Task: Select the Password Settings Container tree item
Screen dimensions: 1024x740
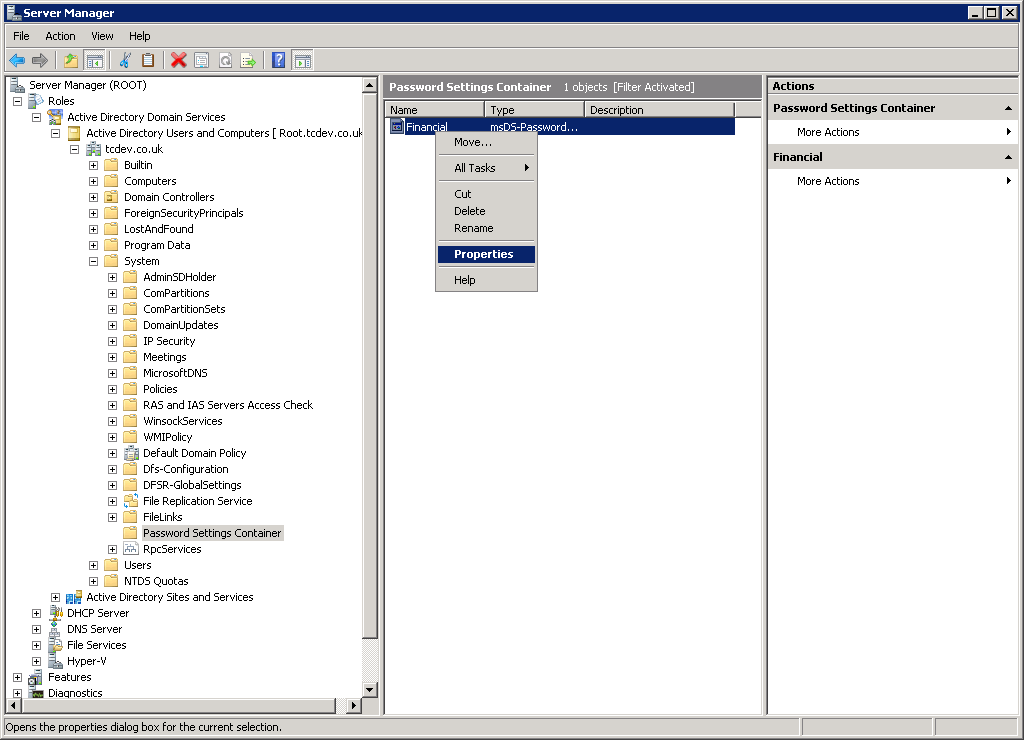Action: coord(212,533)
